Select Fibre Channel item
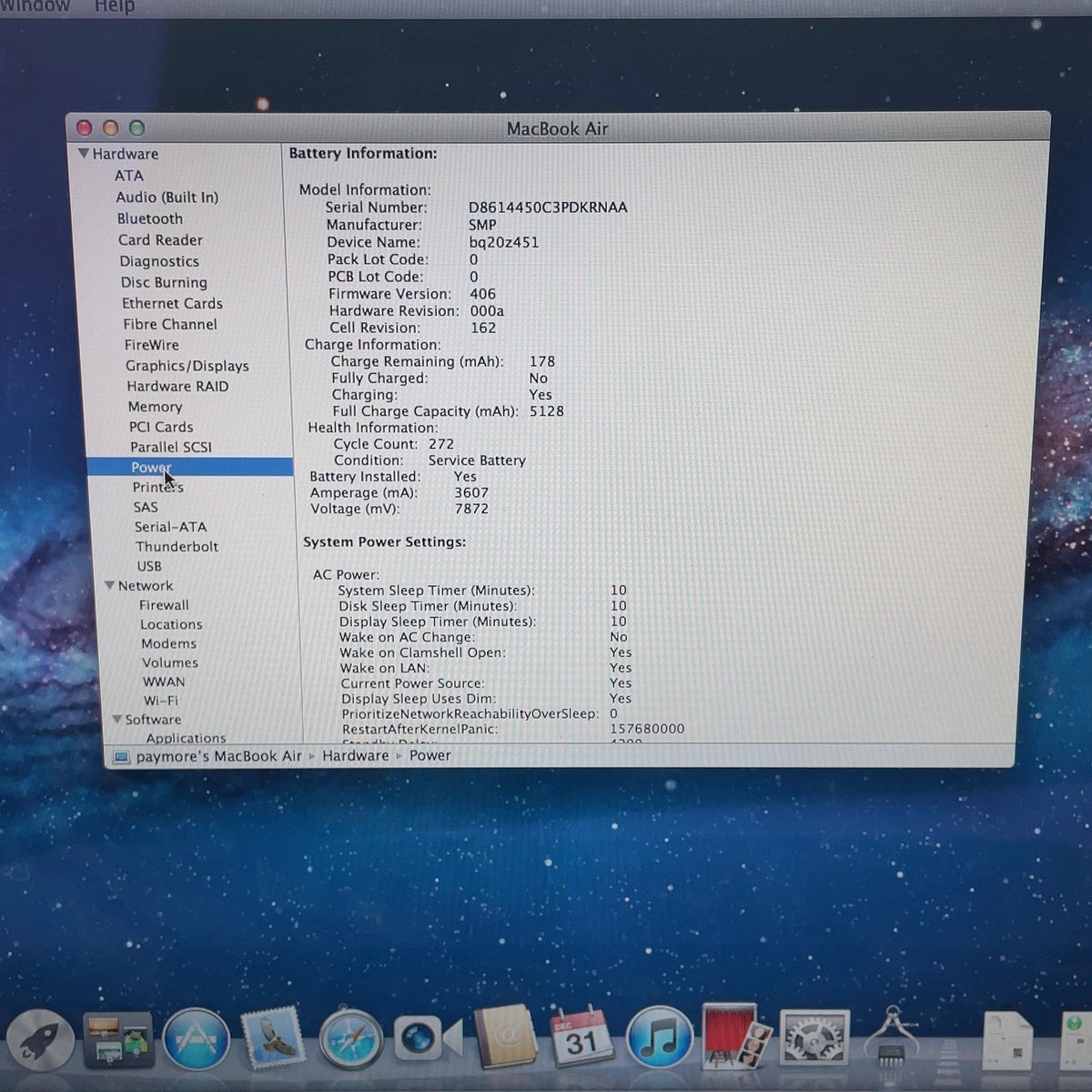The height and width of the screenshot is (1092, 1092). click(170, 324)
